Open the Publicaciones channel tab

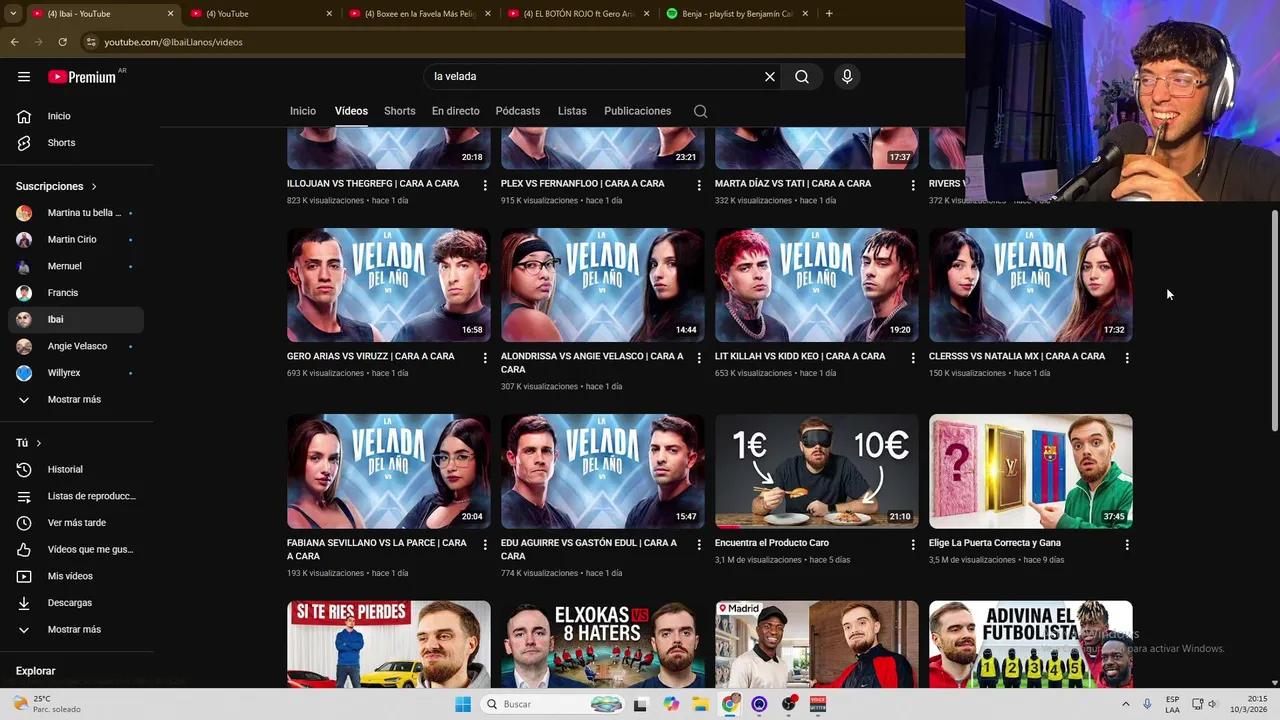click(638, 111)
